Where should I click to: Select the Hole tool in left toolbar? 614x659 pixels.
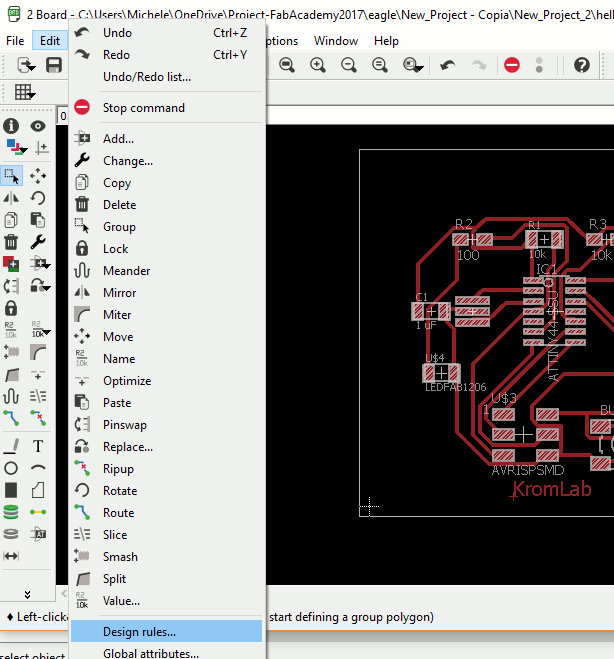[x=11, y=534]
